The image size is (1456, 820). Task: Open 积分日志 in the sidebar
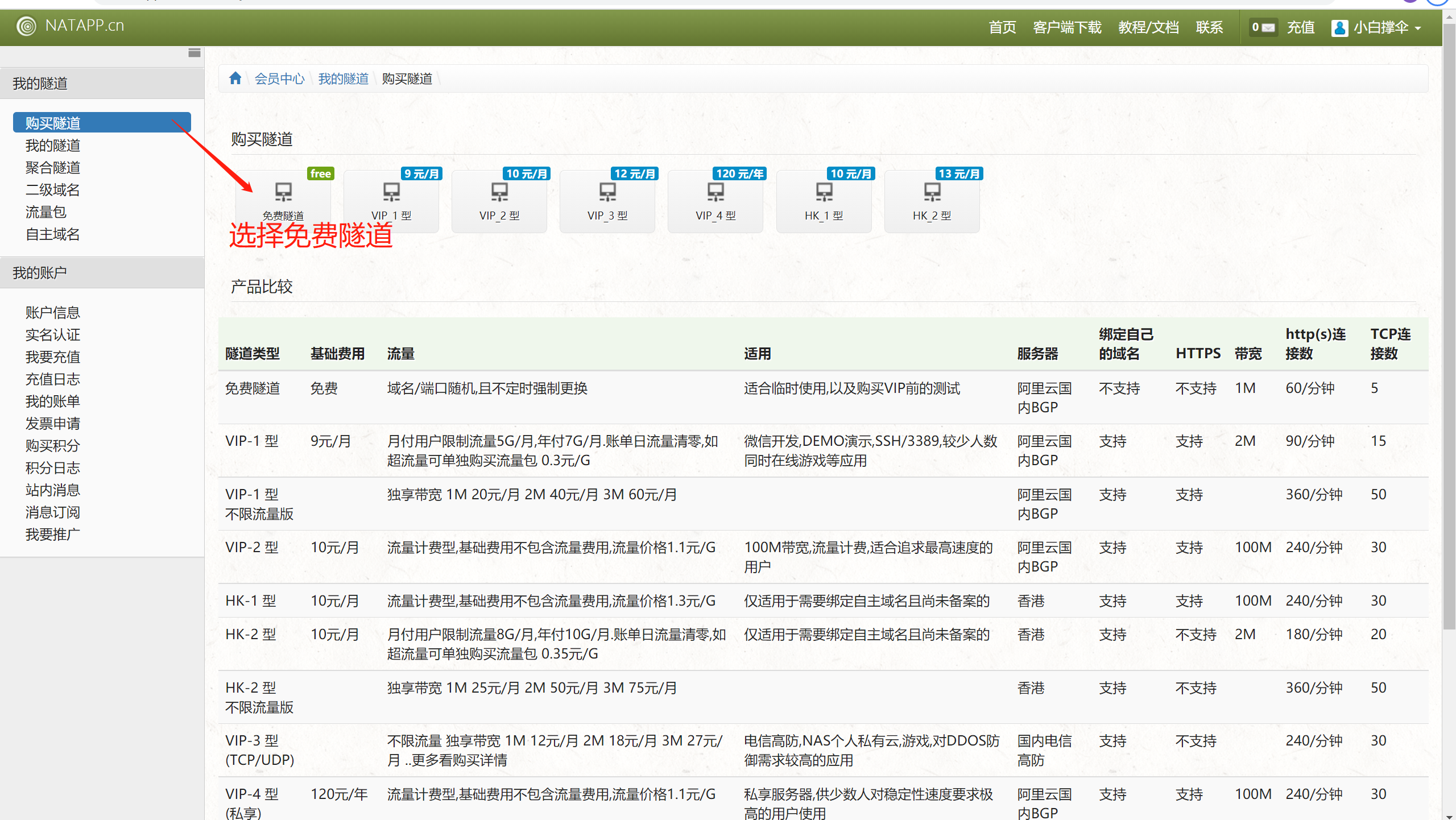[53, 468]
